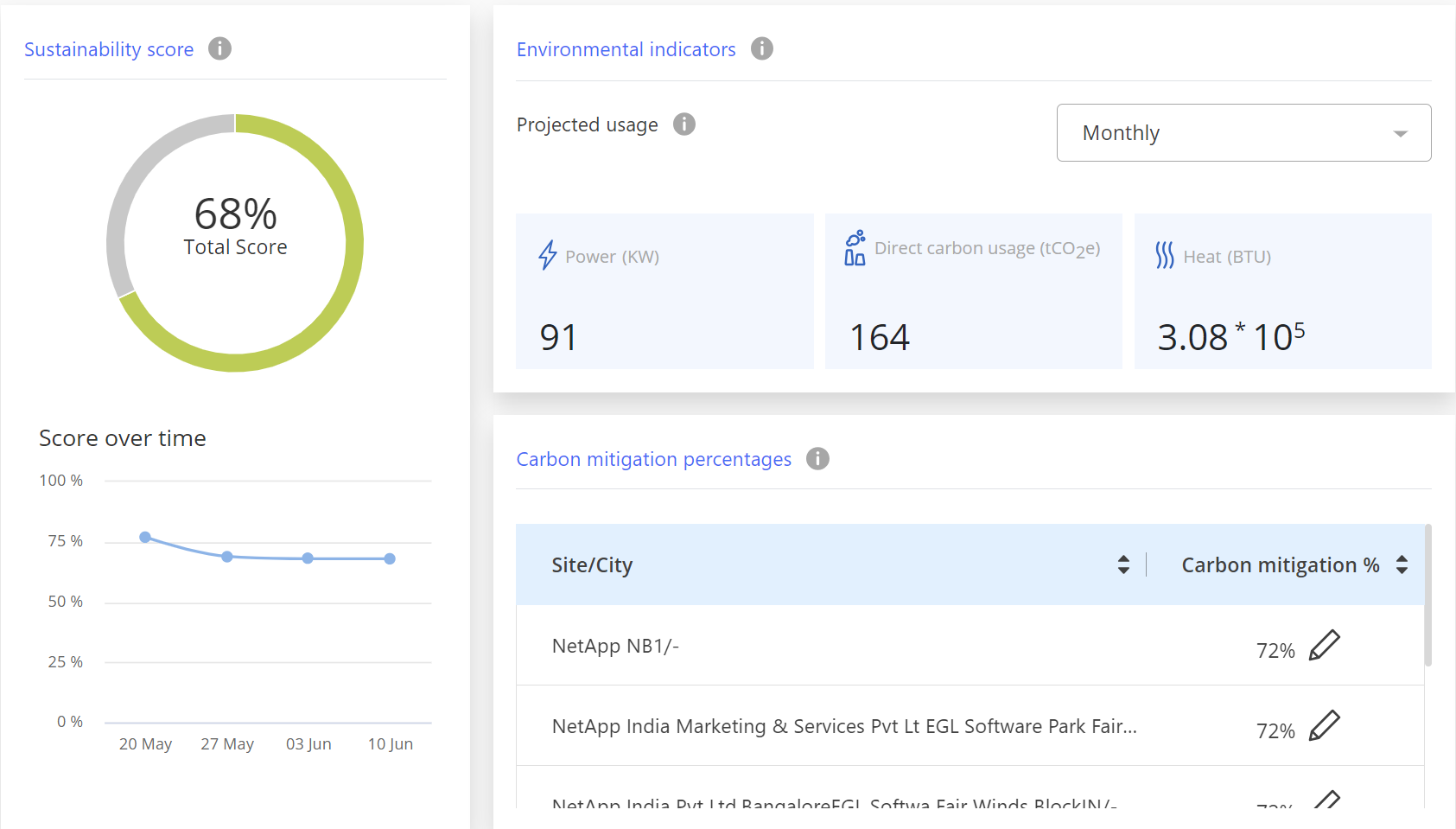Sort table by Site/City column
This screenshot has width=1456, height=829.
[1123, 564]
